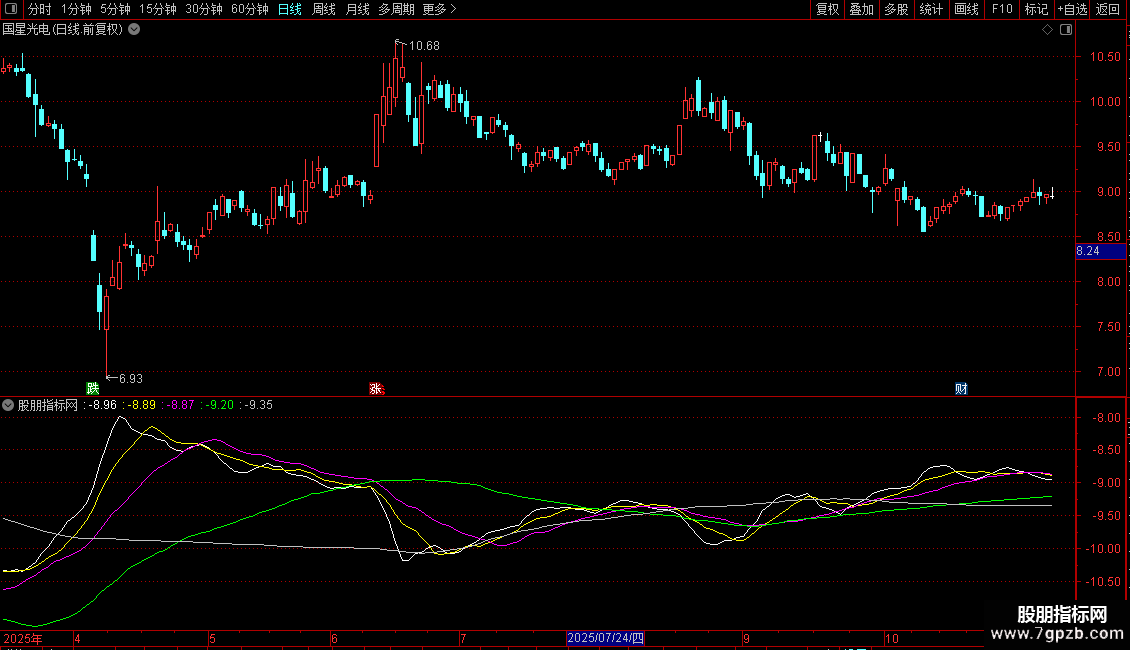Click the 标记 mark tool
This screenshot has height=650, width=1130.
pos(1036,9)
